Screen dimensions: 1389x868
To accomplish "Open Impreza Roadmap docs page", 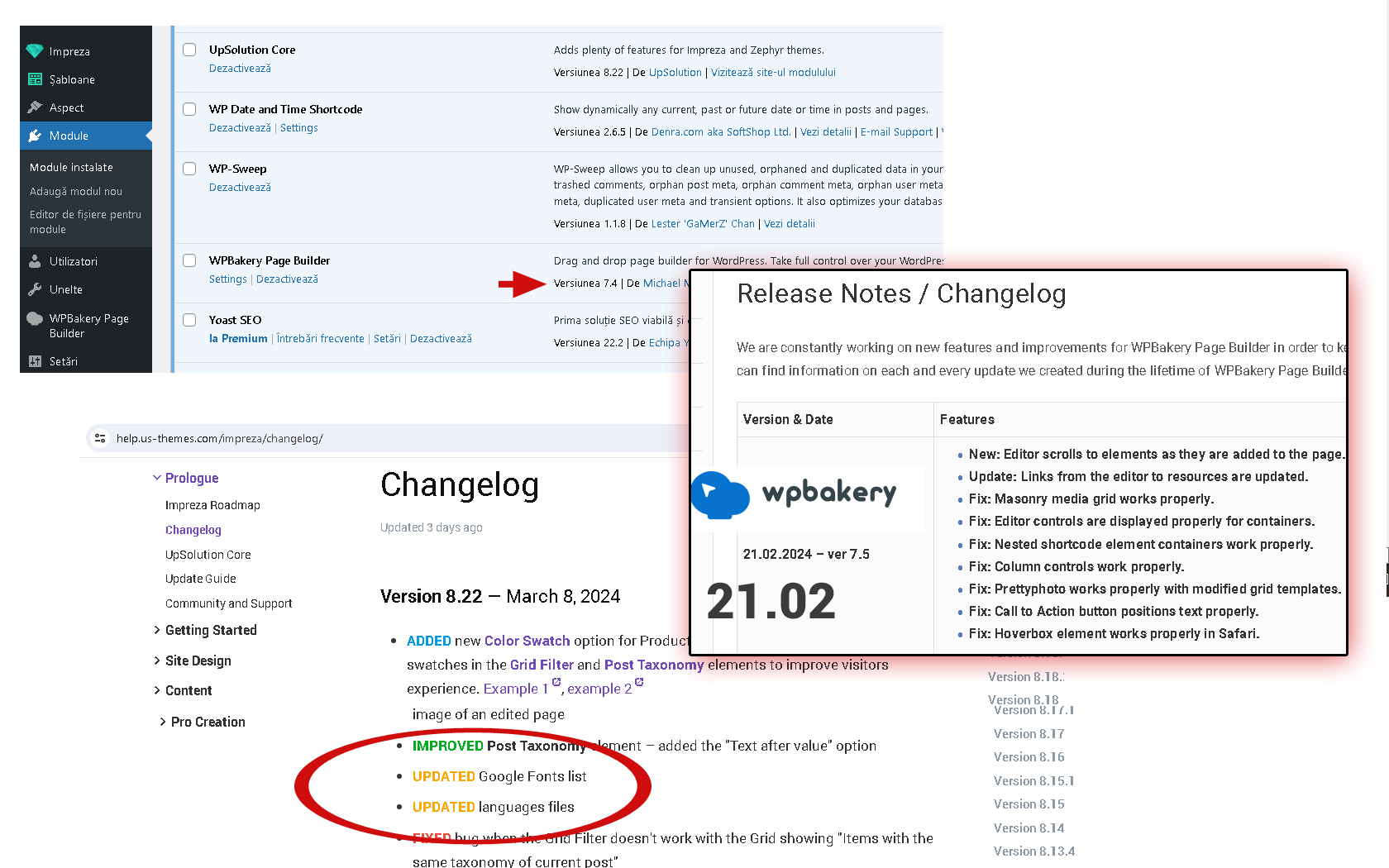I will tap(212, 505).
